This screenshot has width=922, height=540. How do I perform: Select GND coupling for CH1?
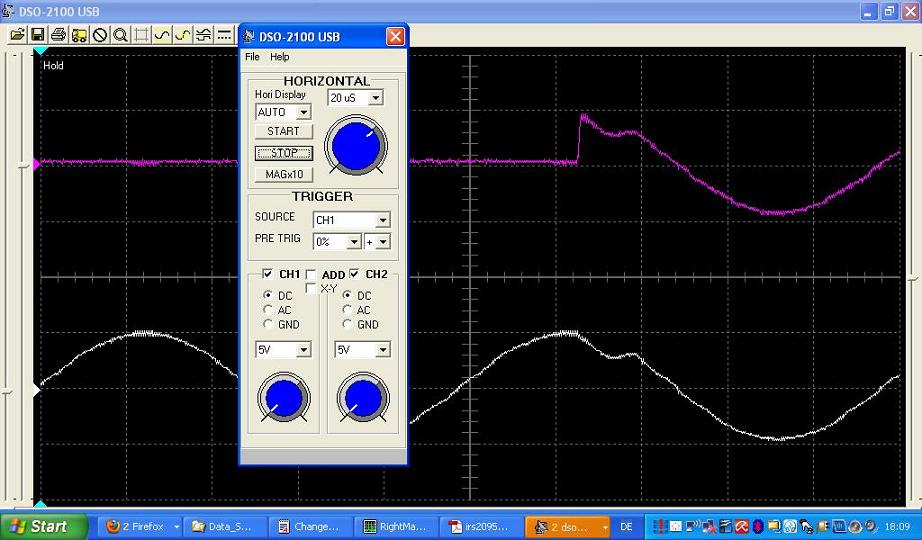click(x=268, y=324)
